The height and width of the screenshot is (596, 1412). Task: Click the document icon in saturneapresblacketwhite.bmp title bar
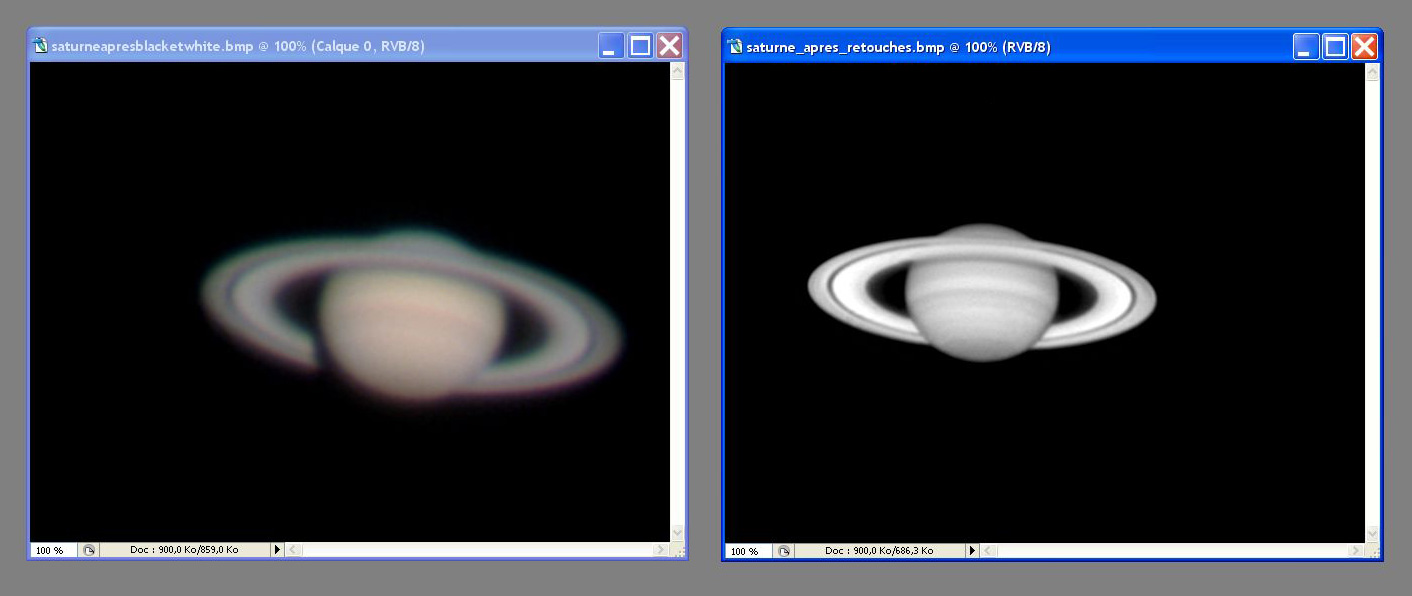coord(41,46)
